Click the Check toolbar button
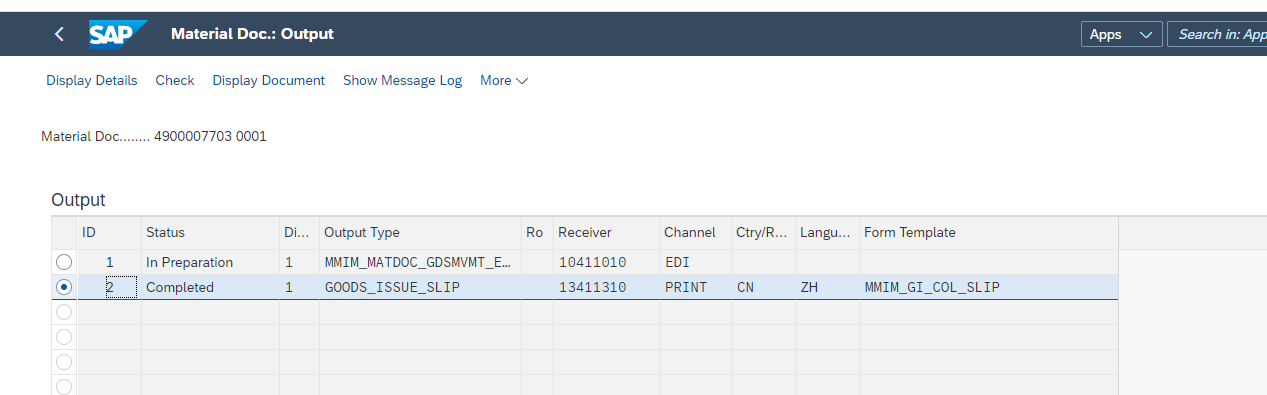Viewport: 1267px width, 395px height. tap(175, 80)
